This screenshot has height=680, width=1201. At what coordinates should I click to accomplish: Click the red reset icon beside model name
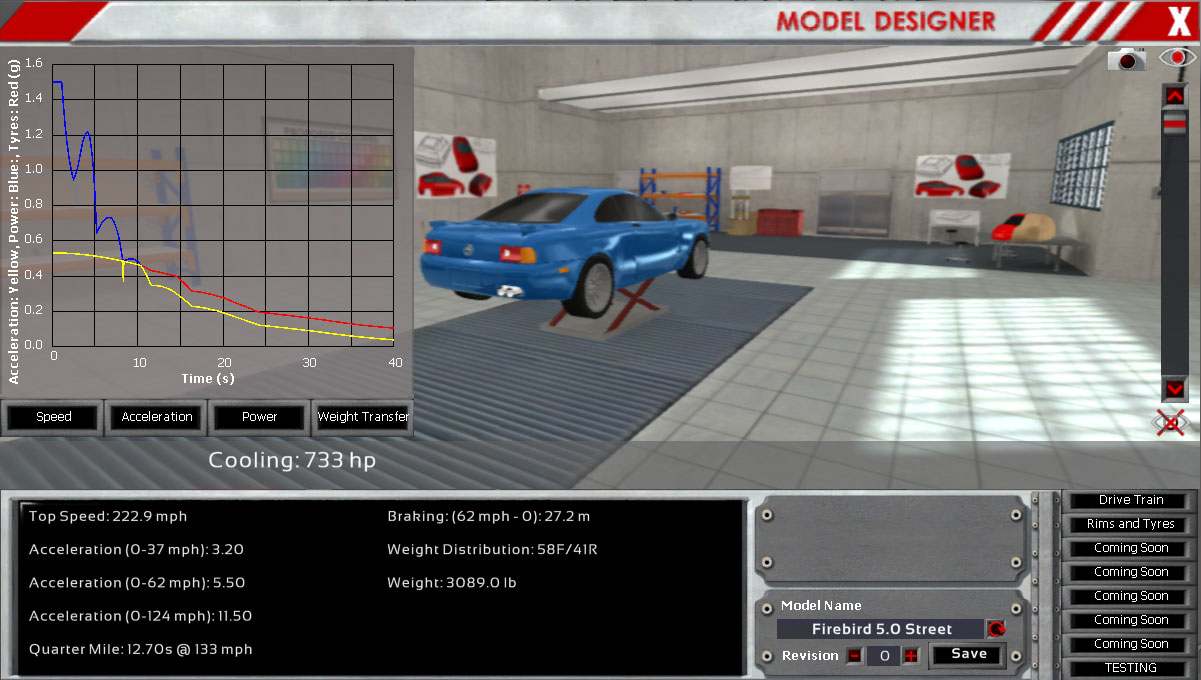pos(996,629)
